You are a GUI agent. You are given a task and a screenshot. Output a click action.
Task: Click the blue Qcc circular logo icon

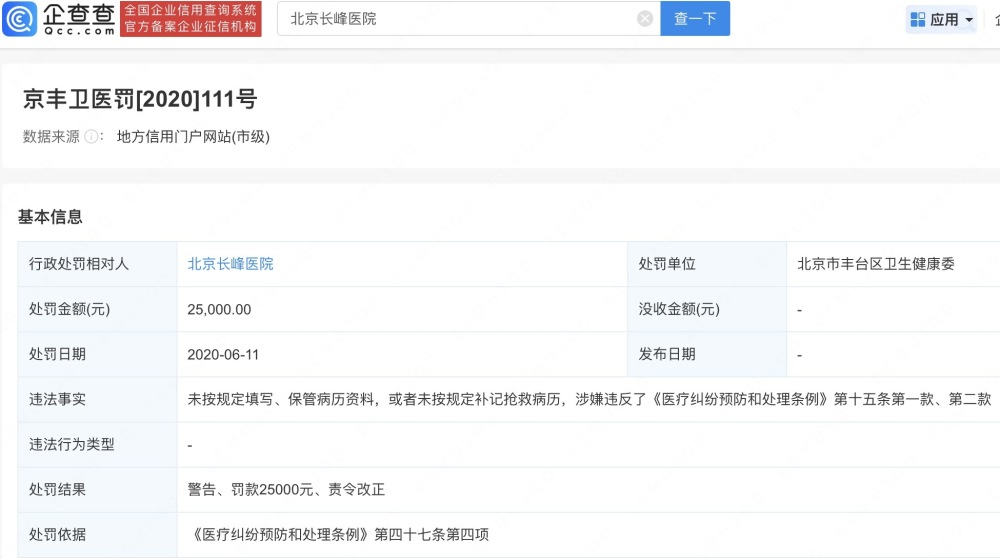(19, 19)
